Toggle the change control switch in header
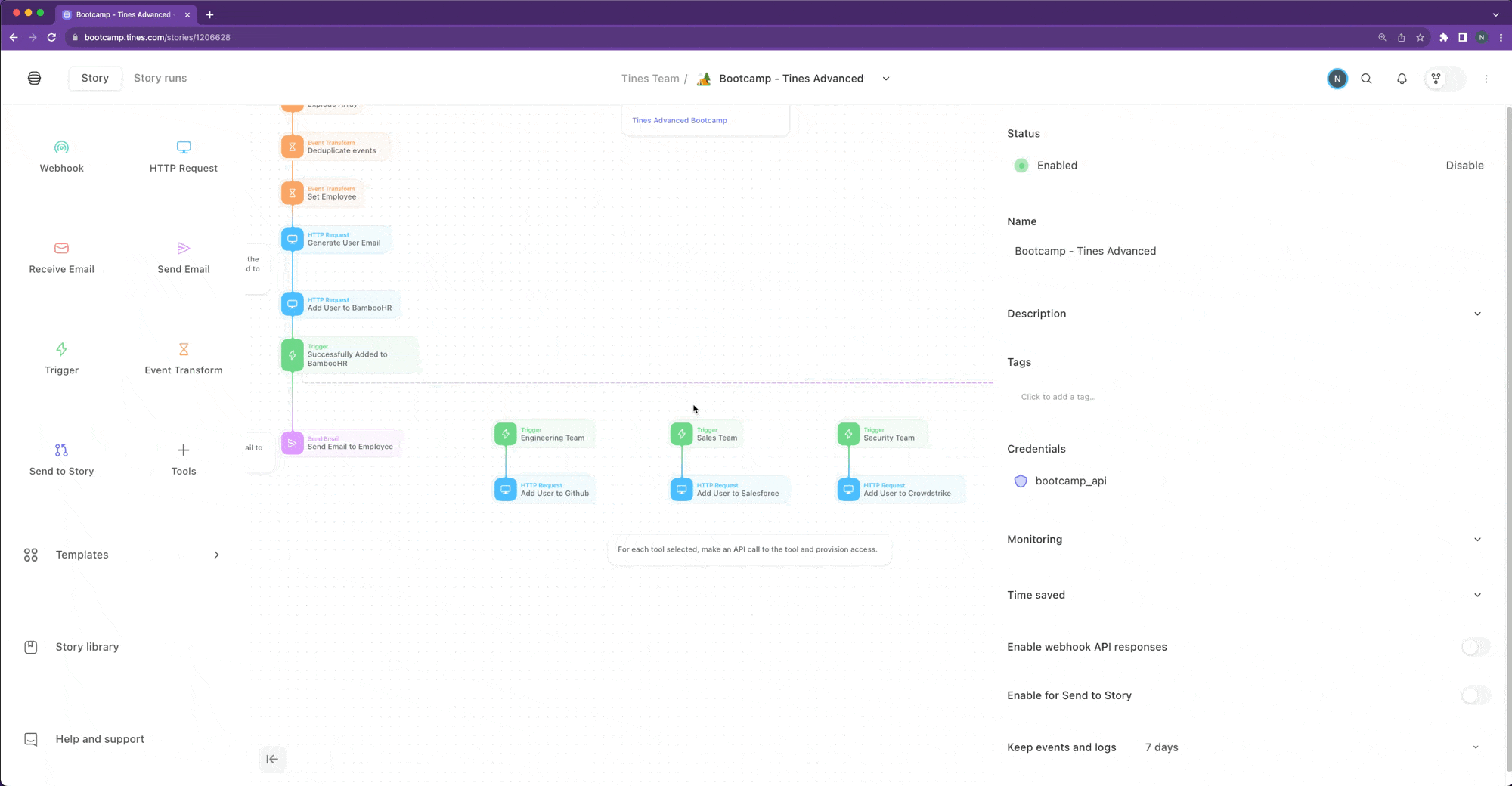 (1445, 79)
